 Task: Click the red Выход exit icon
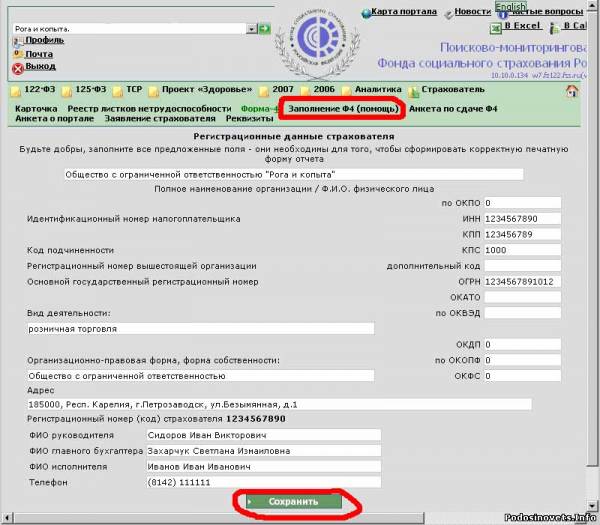pos(18,68)
